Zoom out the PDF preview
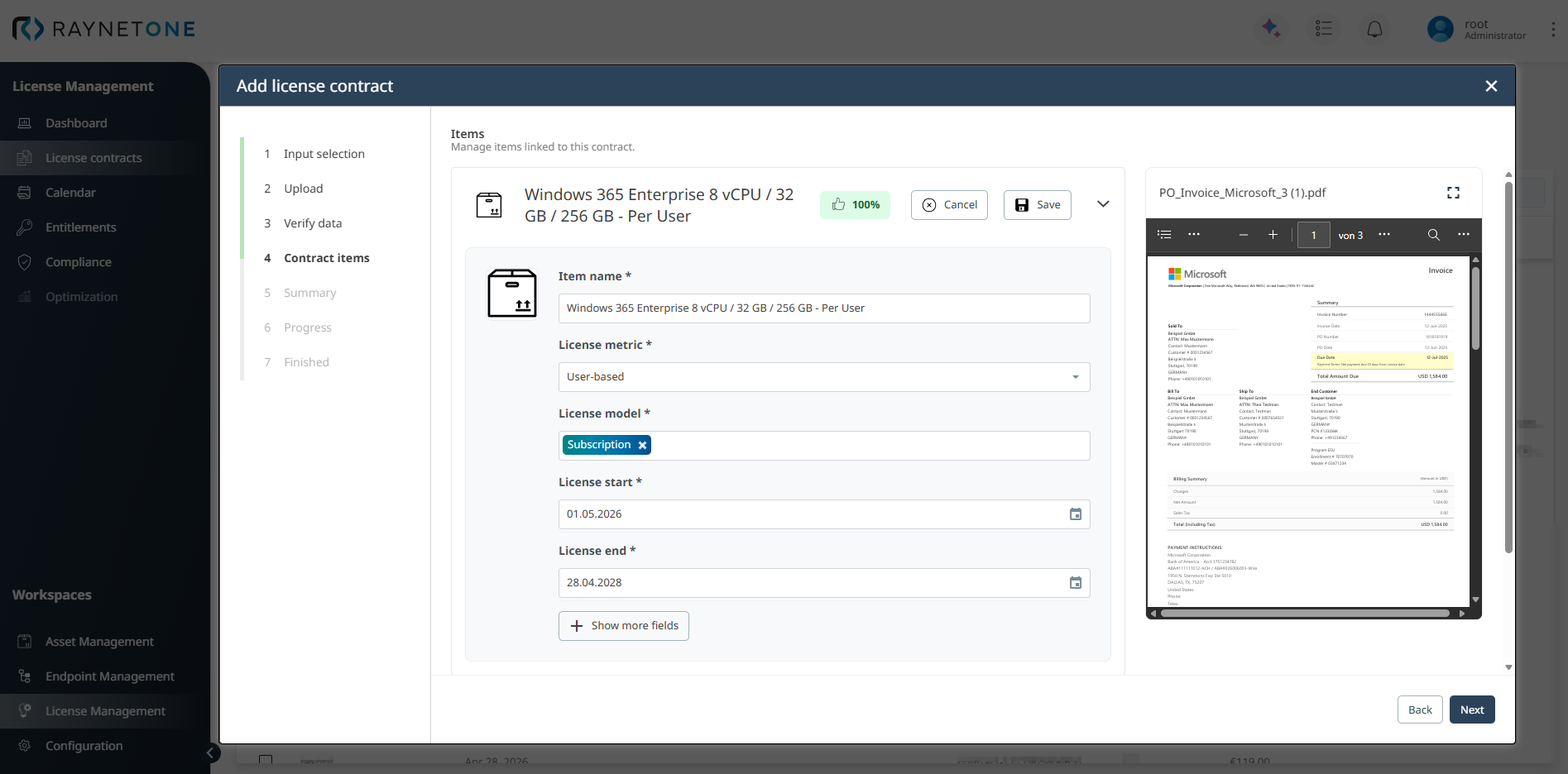This screenshot has width=1568, height=774. click(x=1243, y=235)
